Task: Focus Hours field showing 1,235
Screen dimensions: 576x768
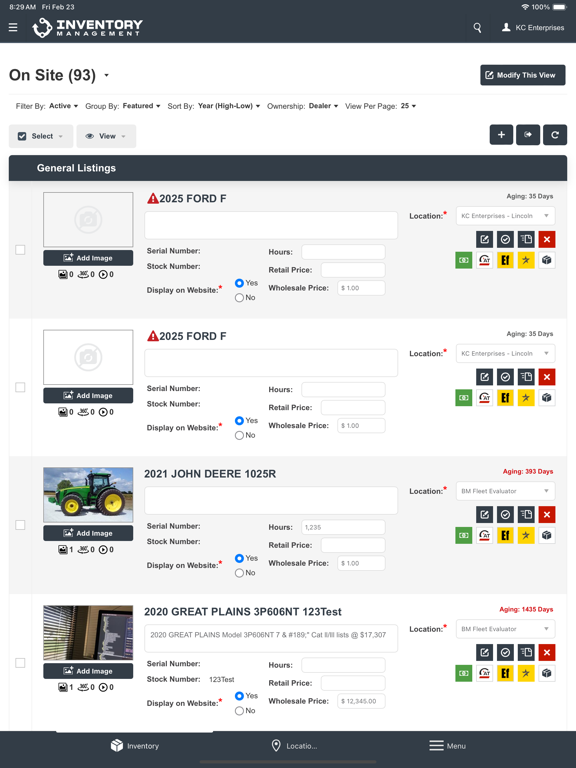Action: point(343,528)
